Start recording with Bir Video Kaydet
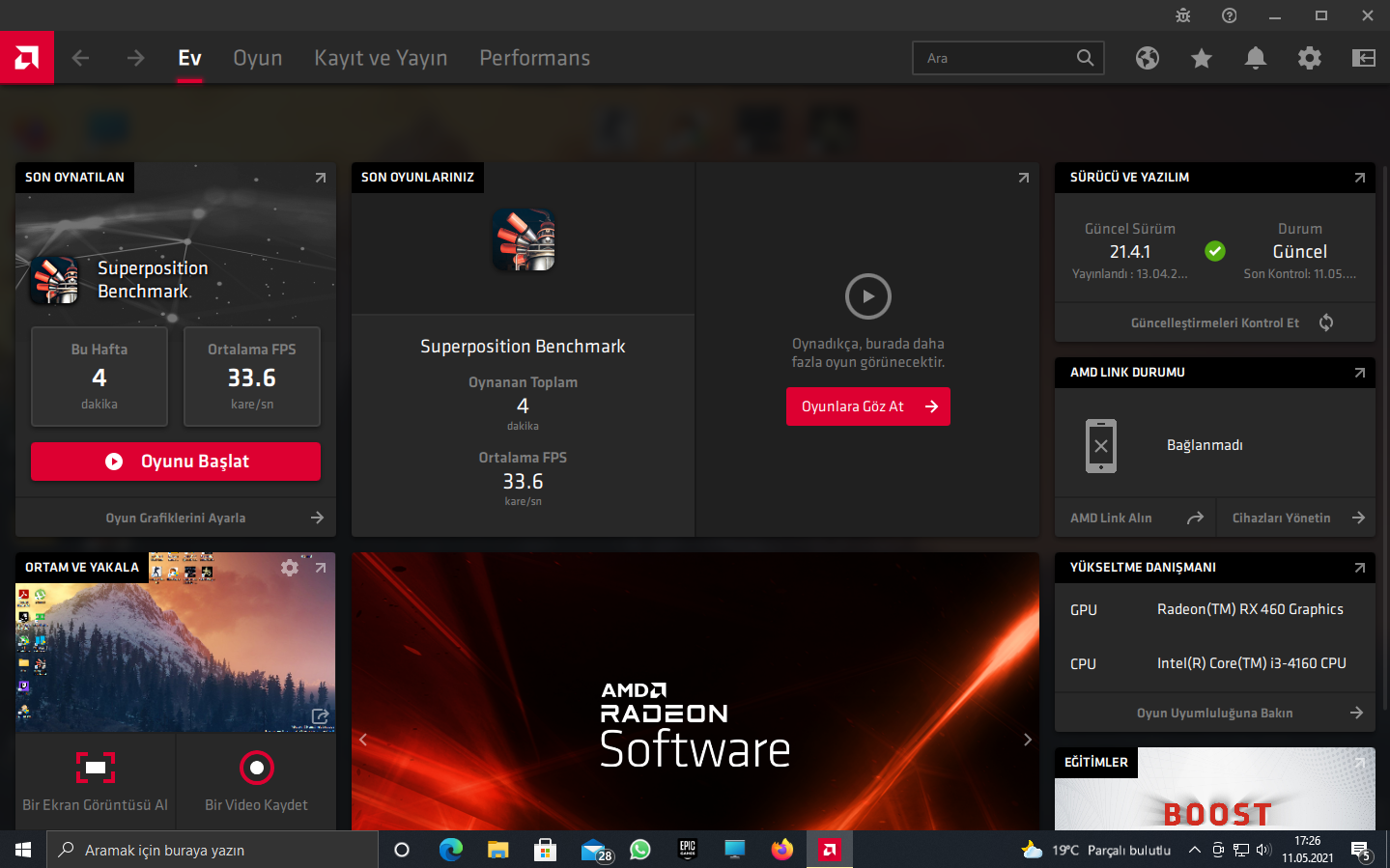 257,780
